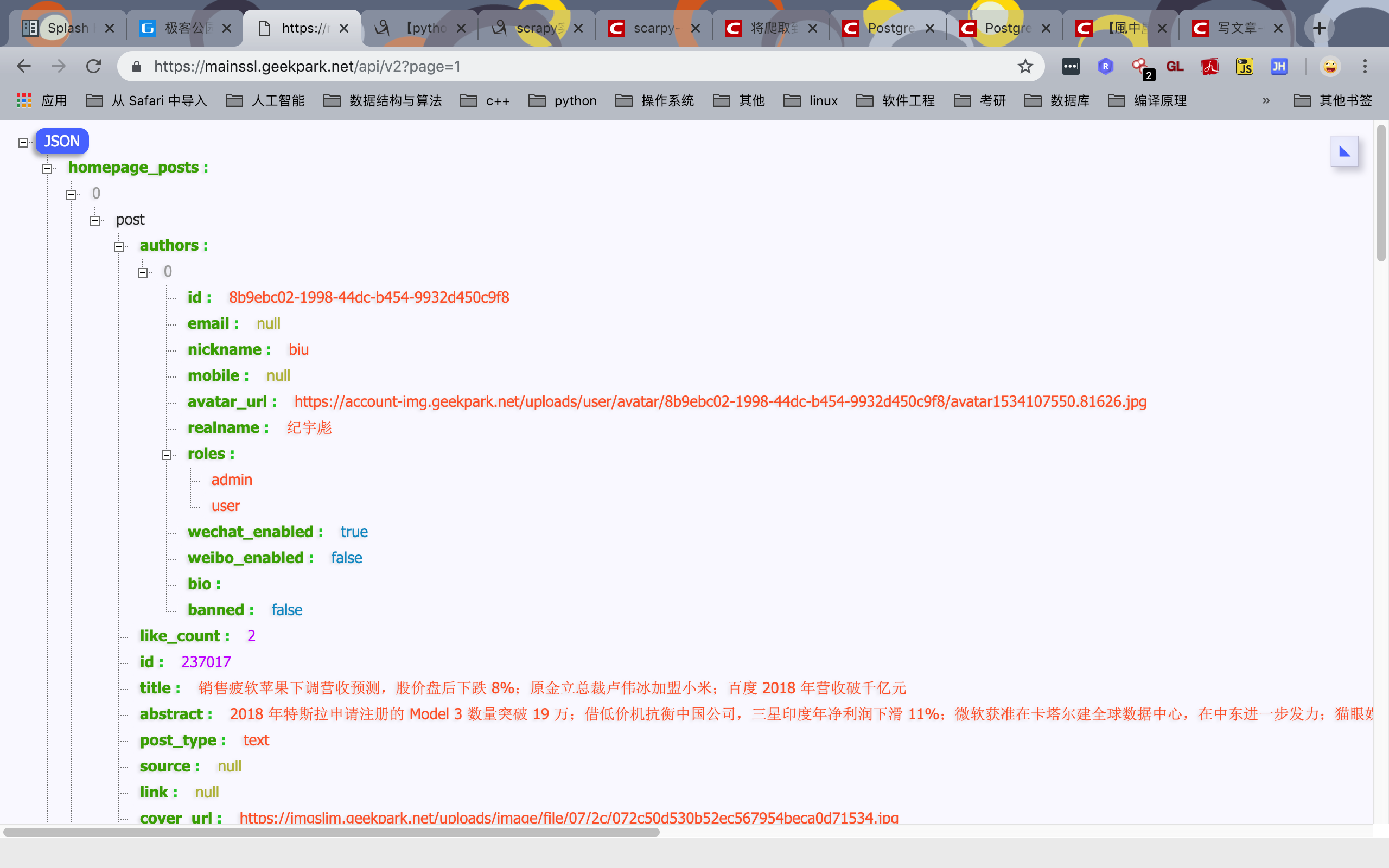Open Chrome's three-dot menu
This screenshot has height=868, width=1389.
coord(1365,67)
